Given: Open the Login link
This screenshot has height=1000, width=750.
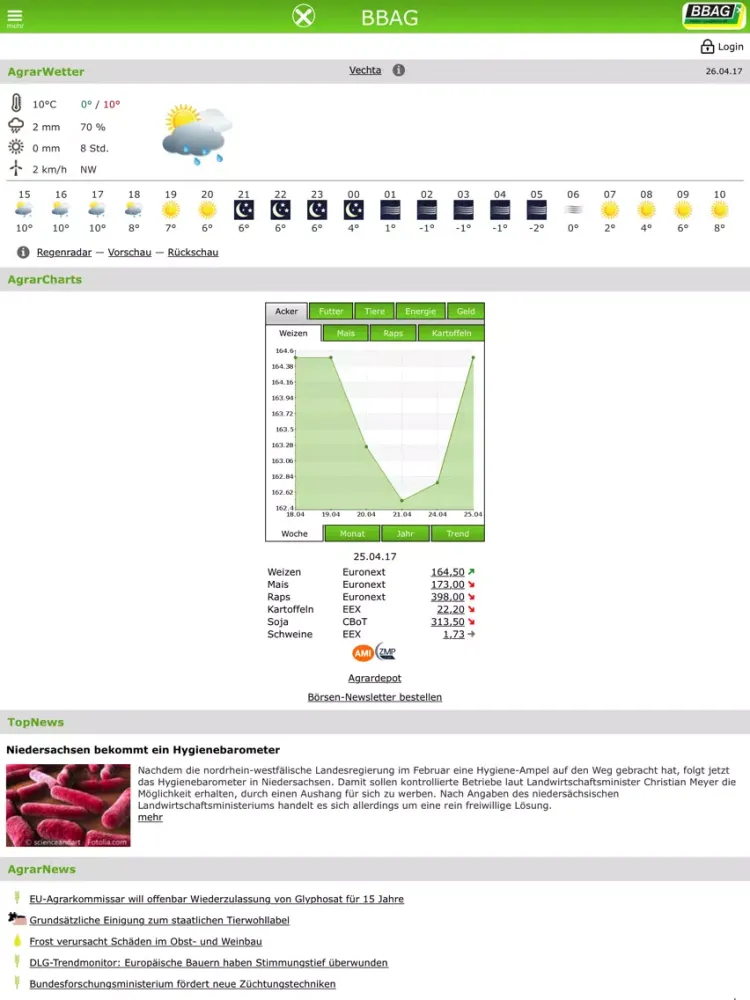Looking at the screenshot, I should (x=730, y=47).
